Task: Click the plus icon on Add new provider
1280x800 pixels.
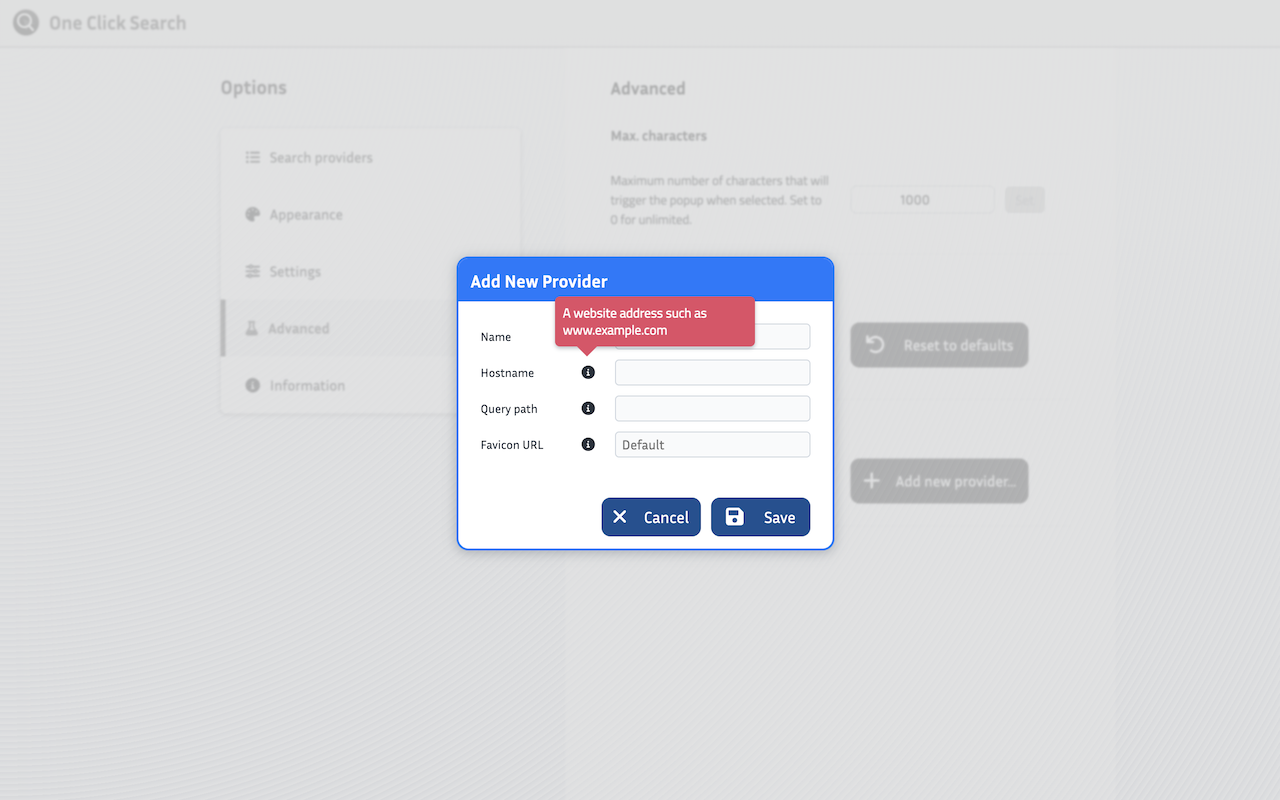Action: coord(872,481)
